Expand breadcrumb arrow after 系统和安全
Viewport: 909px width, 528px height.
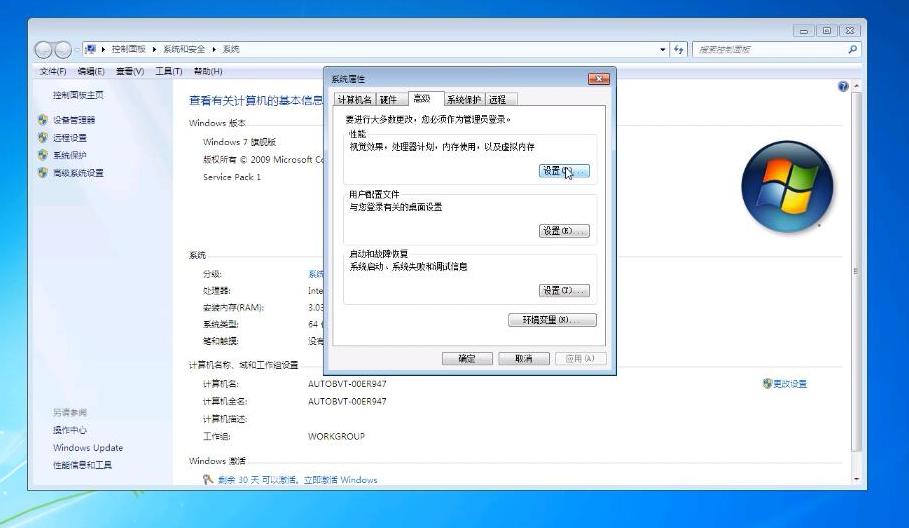214,49
